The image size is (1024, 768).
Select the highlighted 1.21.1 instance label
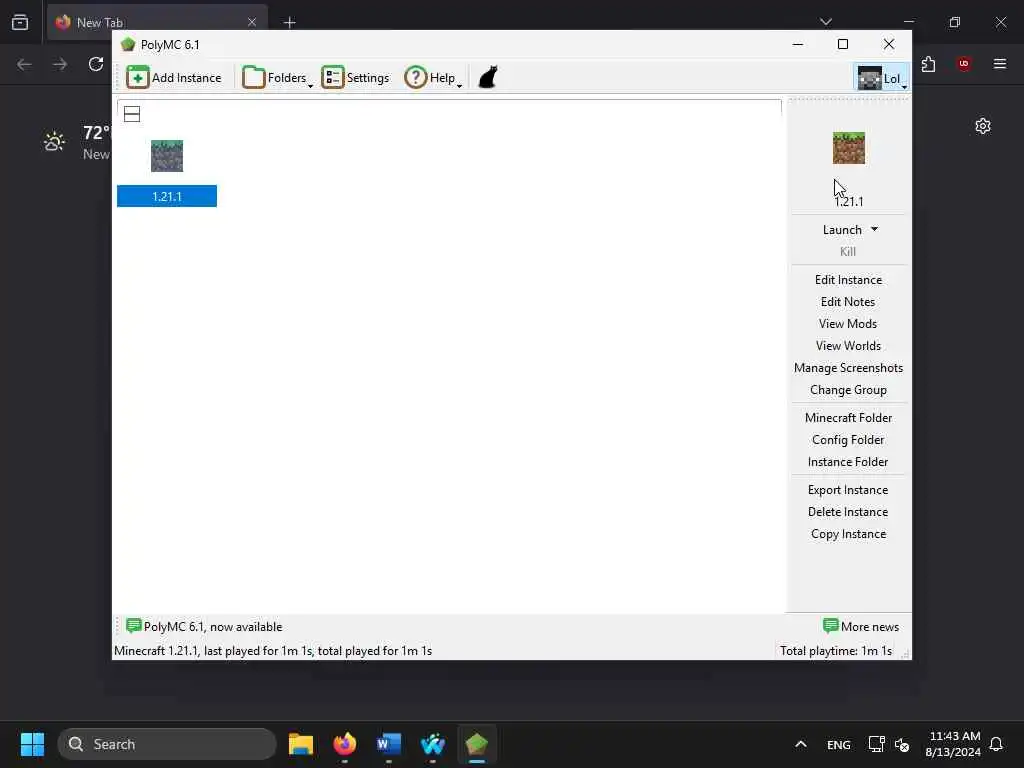pyautogui.click(x=167, y=197)
